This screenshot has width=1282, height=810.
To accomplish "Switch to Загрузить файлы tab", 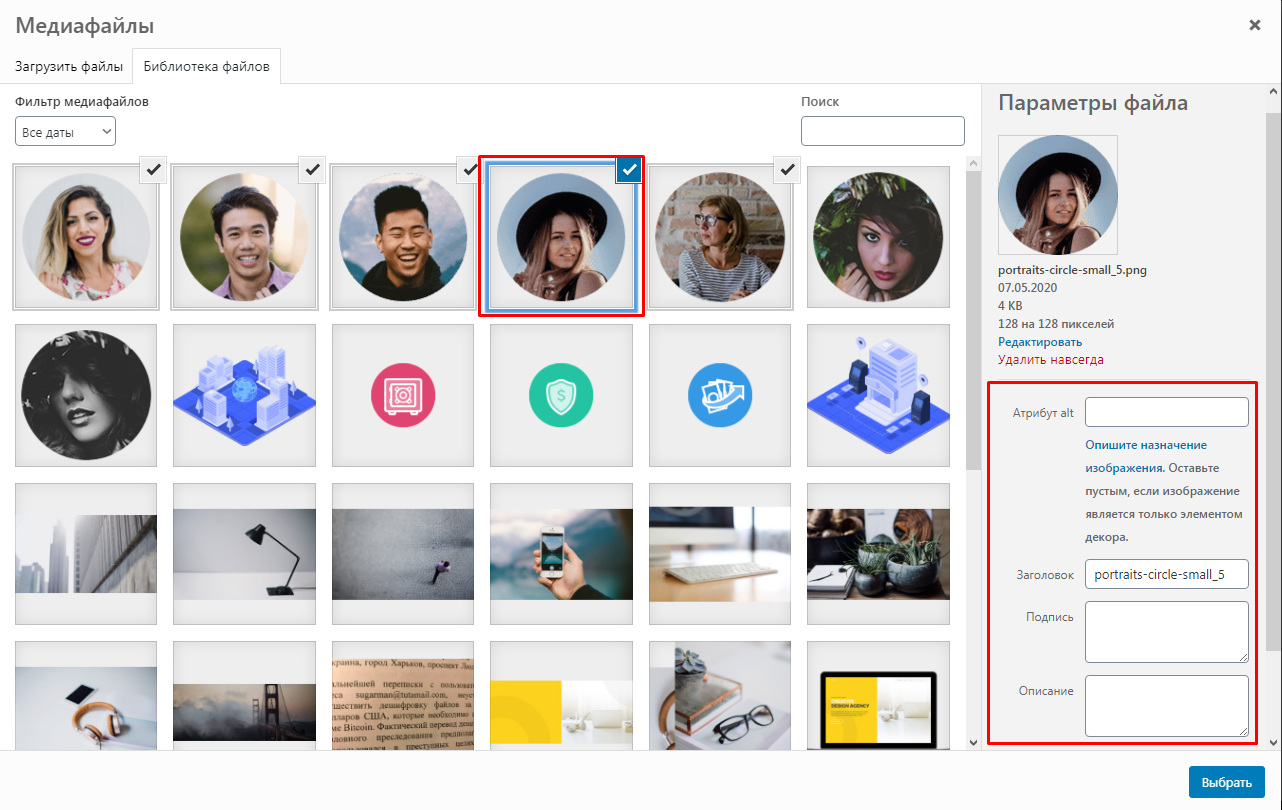I will pos(69,67).
